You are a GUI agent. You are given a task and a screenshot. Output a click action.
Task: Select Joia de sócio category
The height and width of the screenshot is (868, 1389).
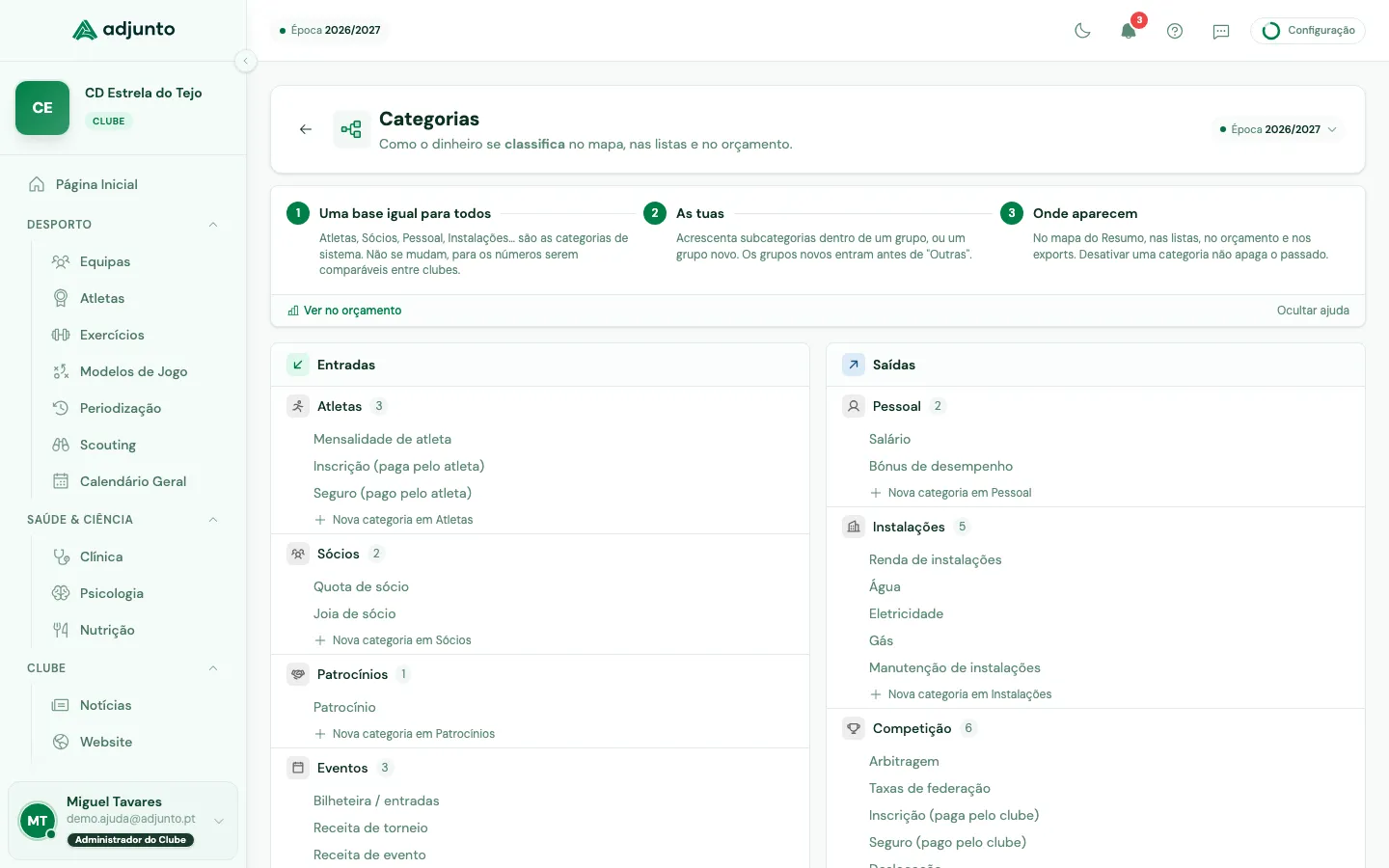click(x=354, y=613)
